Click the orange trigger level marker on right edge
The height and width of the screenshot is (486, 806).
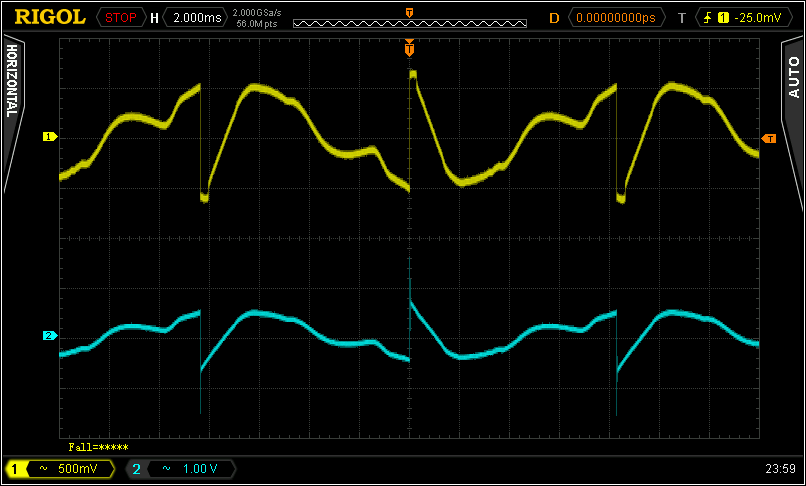pos(768,138)
